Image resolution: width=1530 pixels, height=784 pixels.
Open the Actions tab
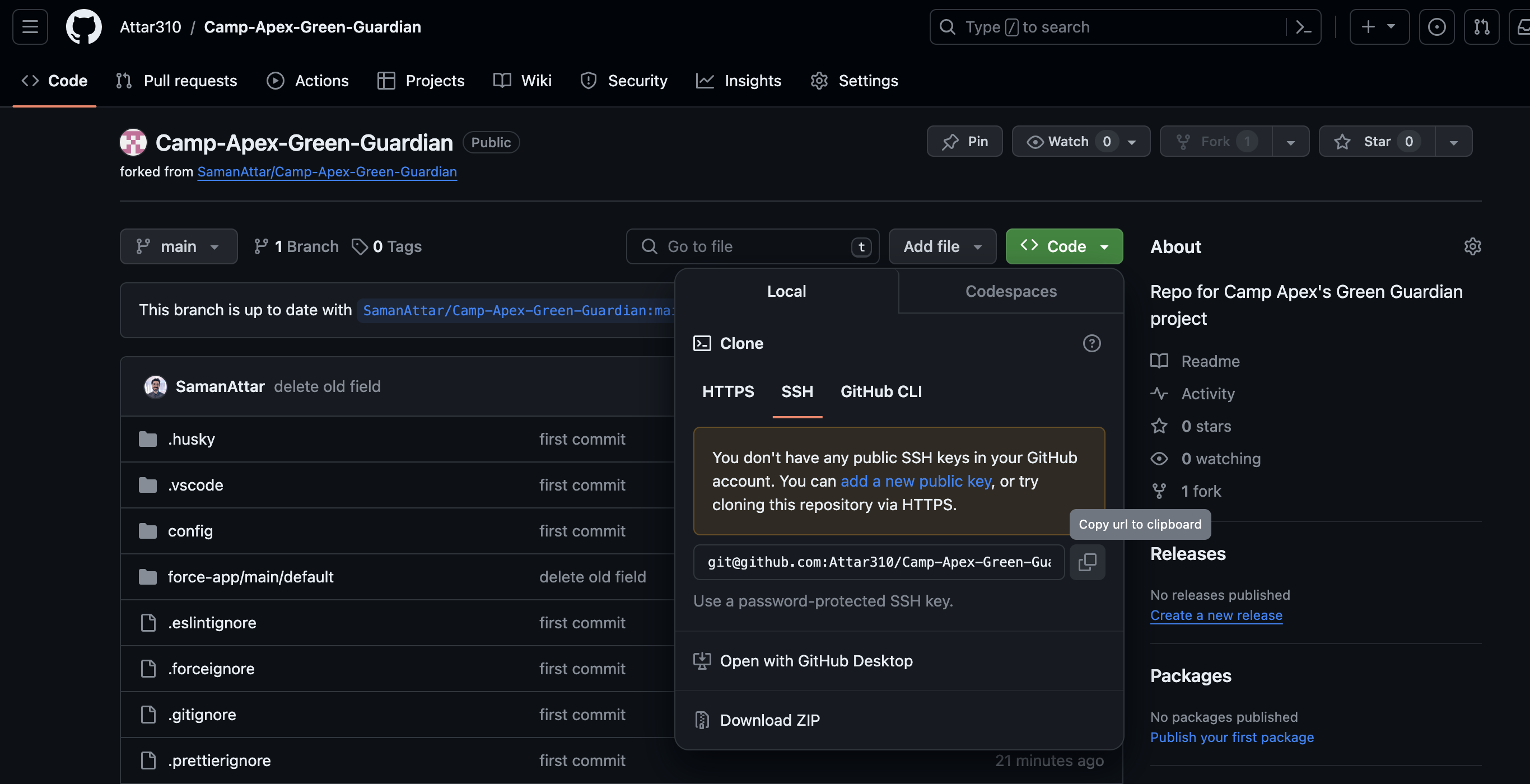(x=307, y=81)
